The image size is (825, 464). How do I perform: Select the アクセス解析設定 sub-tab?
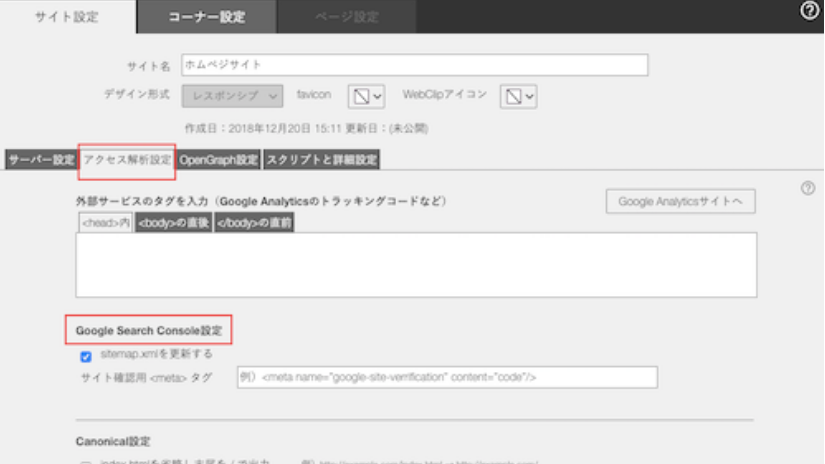click(127, 160)
